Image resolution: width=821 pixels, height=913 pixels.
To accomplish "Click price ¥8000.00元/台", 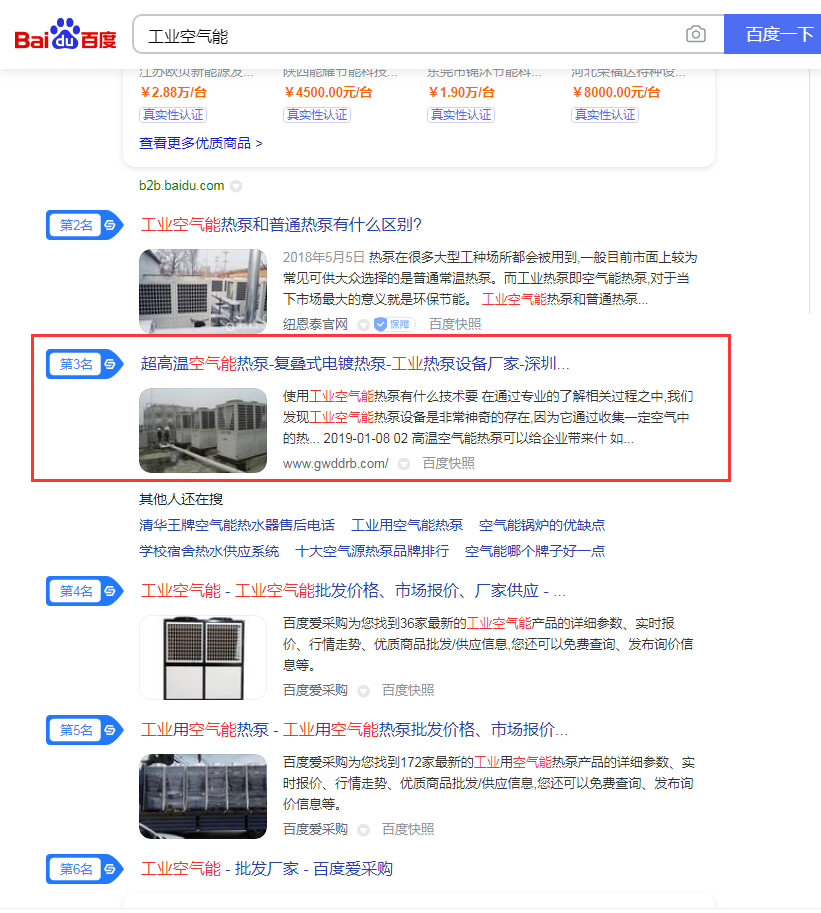I will (617, 93).
